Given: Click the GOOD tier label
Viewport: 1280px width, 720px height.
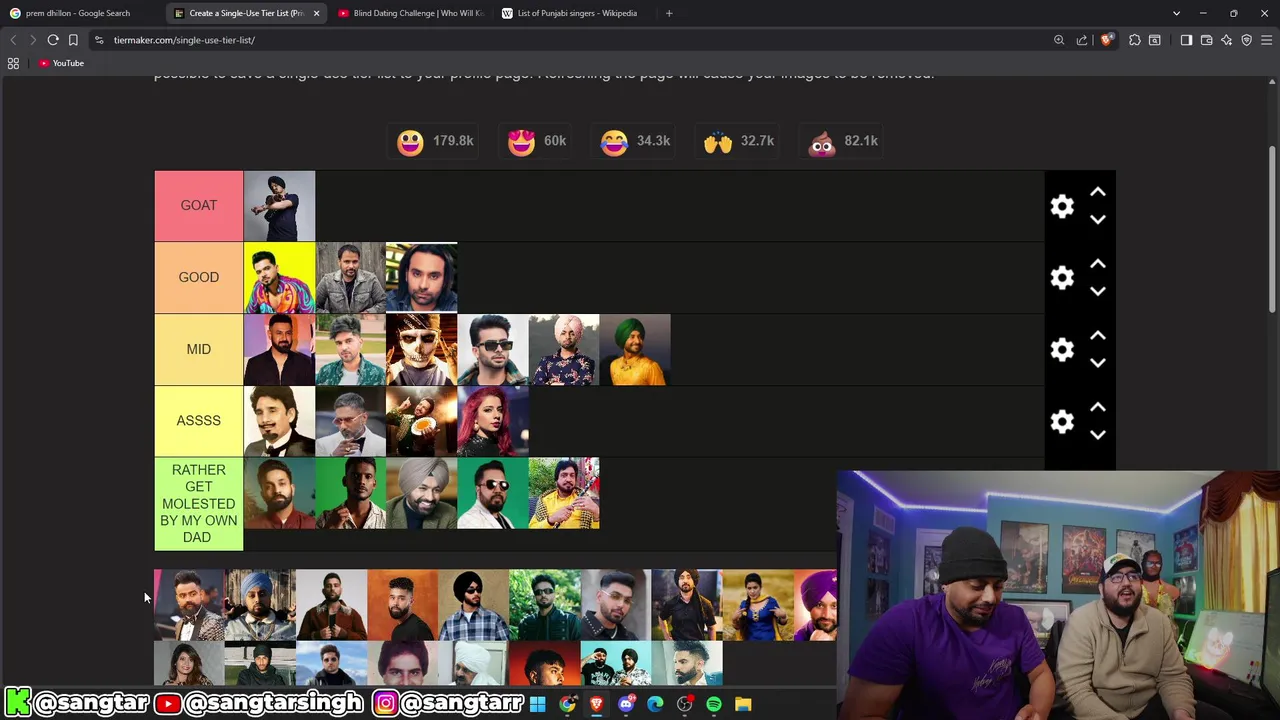Looking at the screenshot, I should (x=198, y=278).
